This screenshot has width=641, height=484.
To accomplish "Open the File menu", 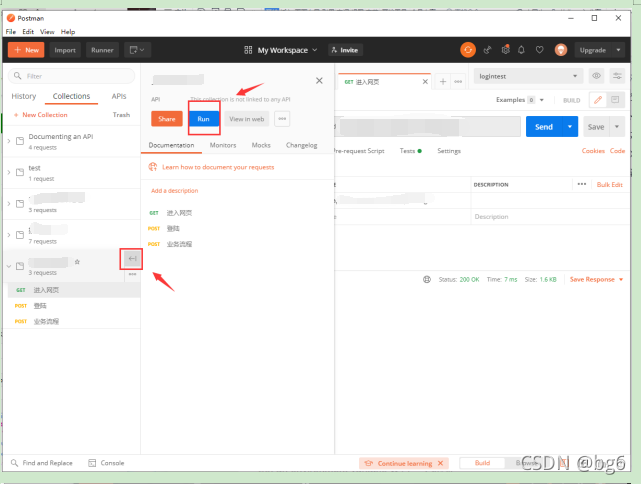I will 11,31.
